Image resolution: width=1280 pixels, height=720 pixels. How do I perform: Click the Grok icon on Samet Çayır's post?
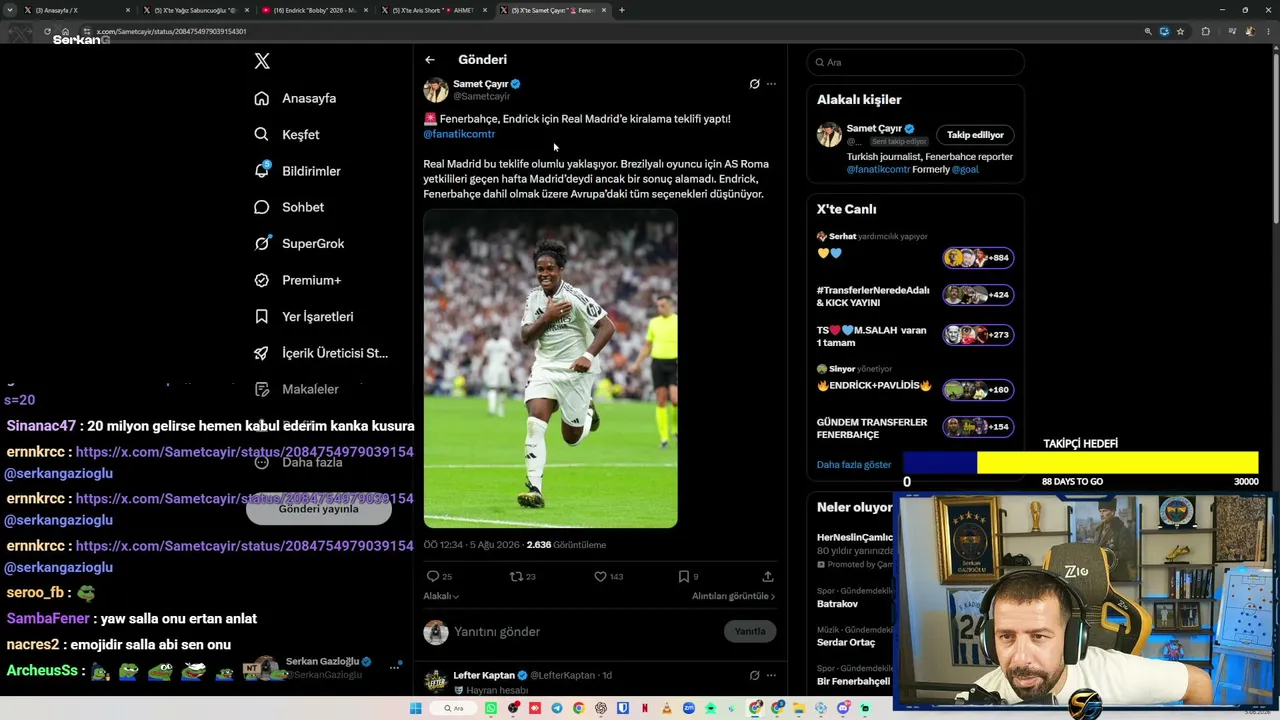pyautogui.click(x=754, y=84)
